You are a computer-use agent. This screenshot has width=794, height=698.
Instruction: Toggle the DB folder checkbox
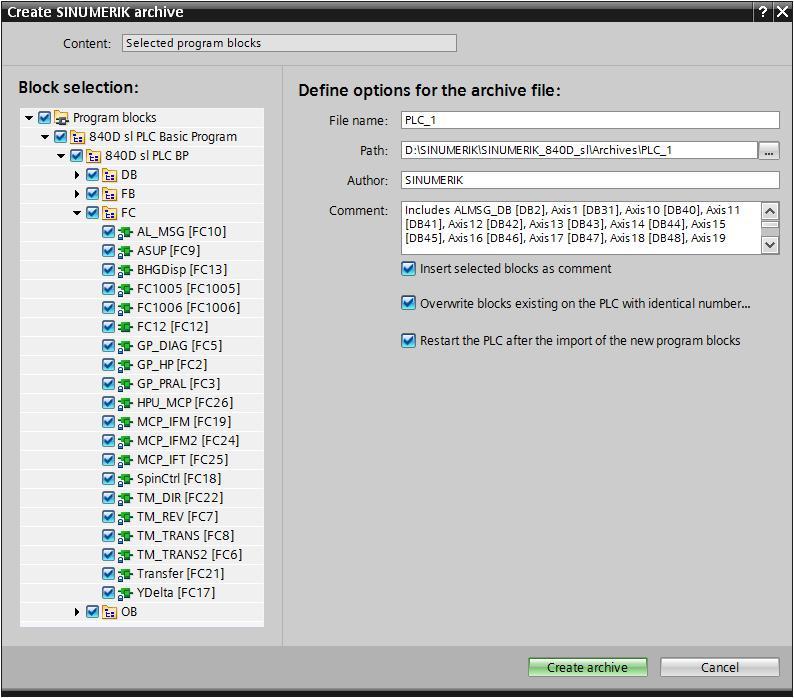click(92, 175)
